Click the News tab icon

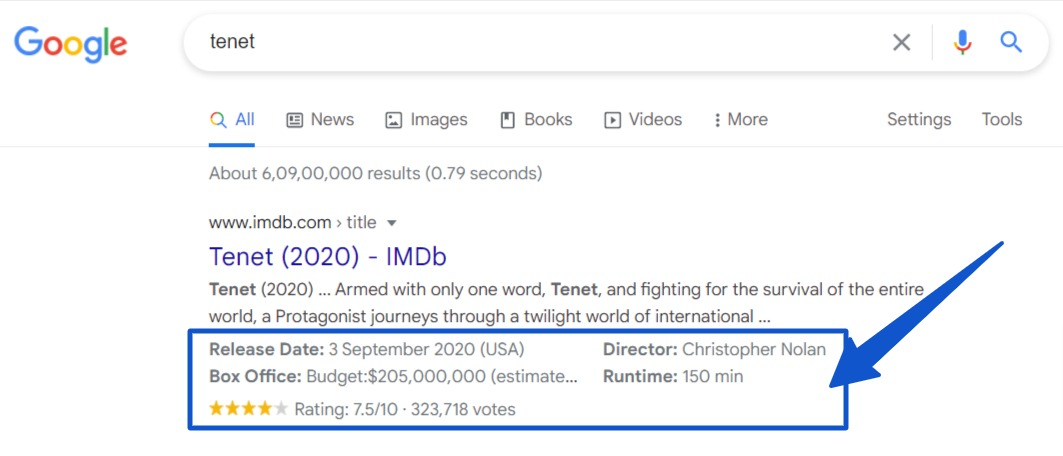294,121
